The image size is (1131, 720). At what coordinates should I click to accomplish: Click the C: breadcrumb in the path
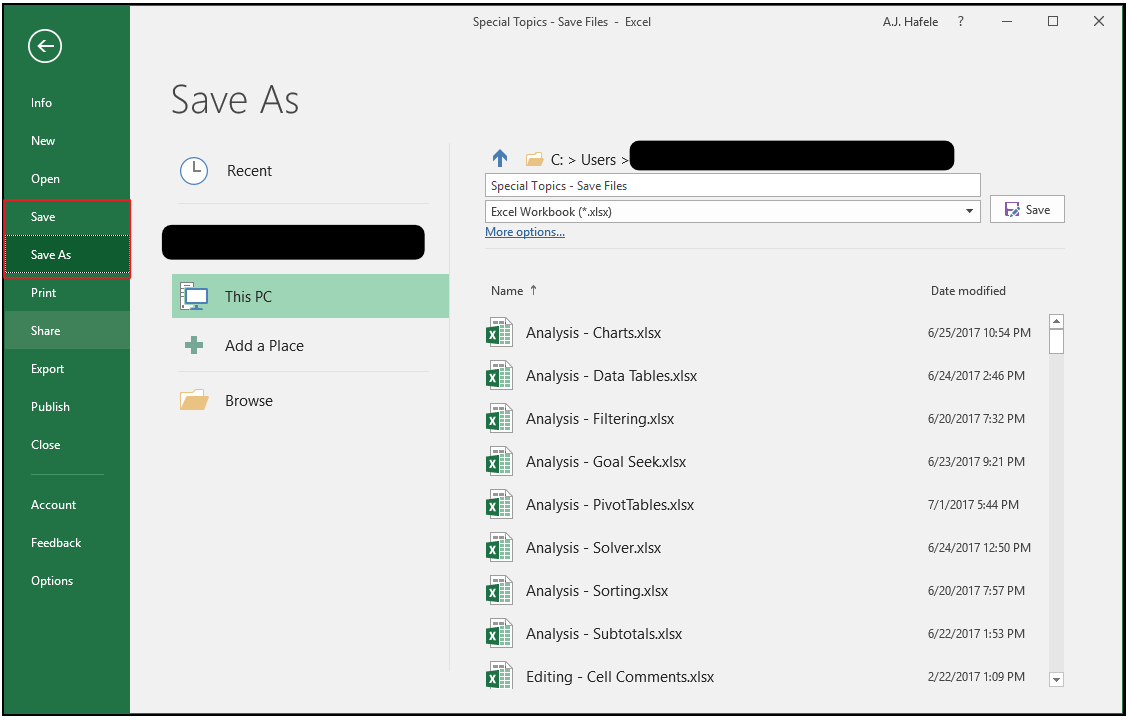pos(557,159)
